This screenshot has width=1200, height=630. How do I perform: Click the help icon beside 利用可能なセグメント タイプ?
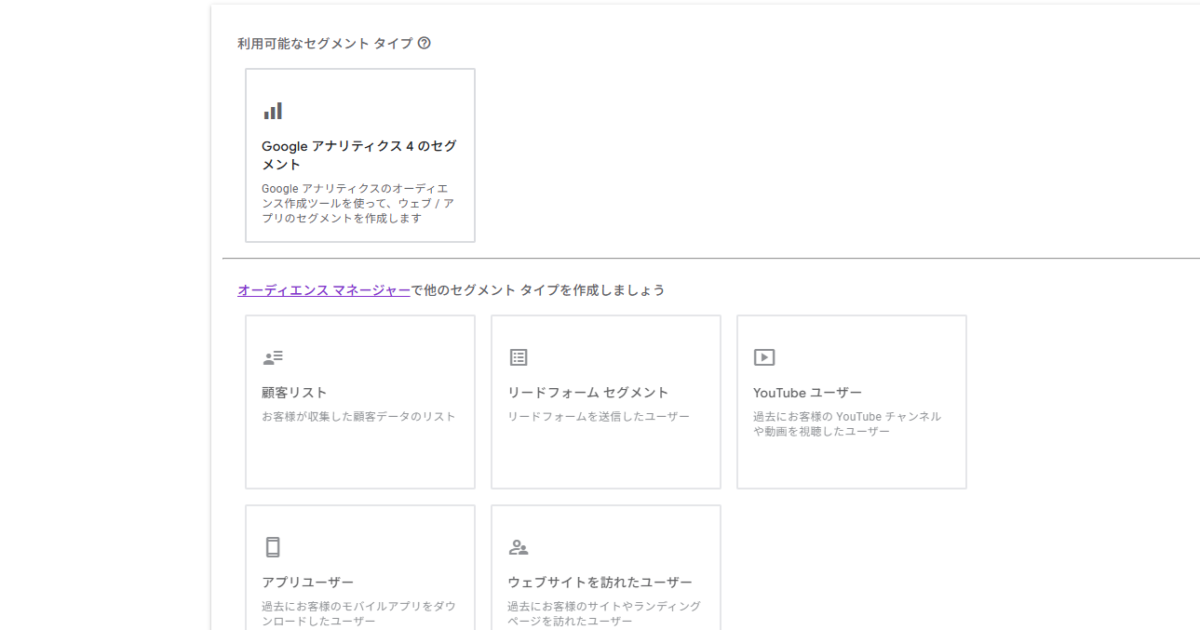pyautogui.click(x=424, y=43)
